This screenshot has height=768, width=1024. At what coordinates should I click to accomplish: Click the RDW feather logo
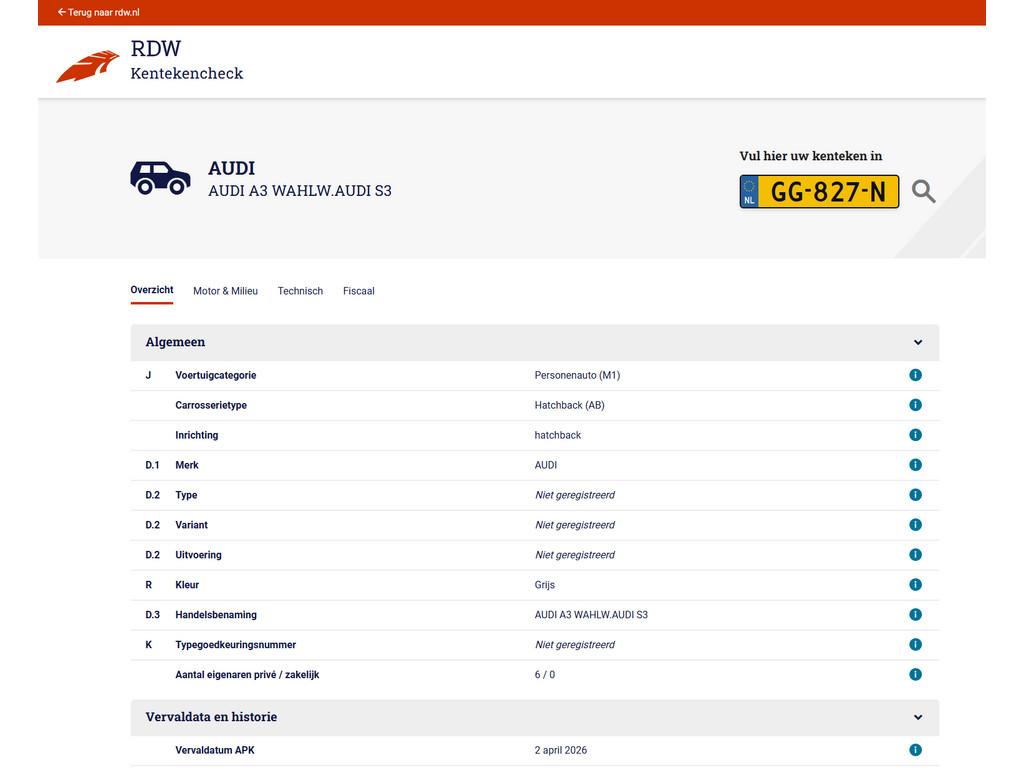(88, 66)
